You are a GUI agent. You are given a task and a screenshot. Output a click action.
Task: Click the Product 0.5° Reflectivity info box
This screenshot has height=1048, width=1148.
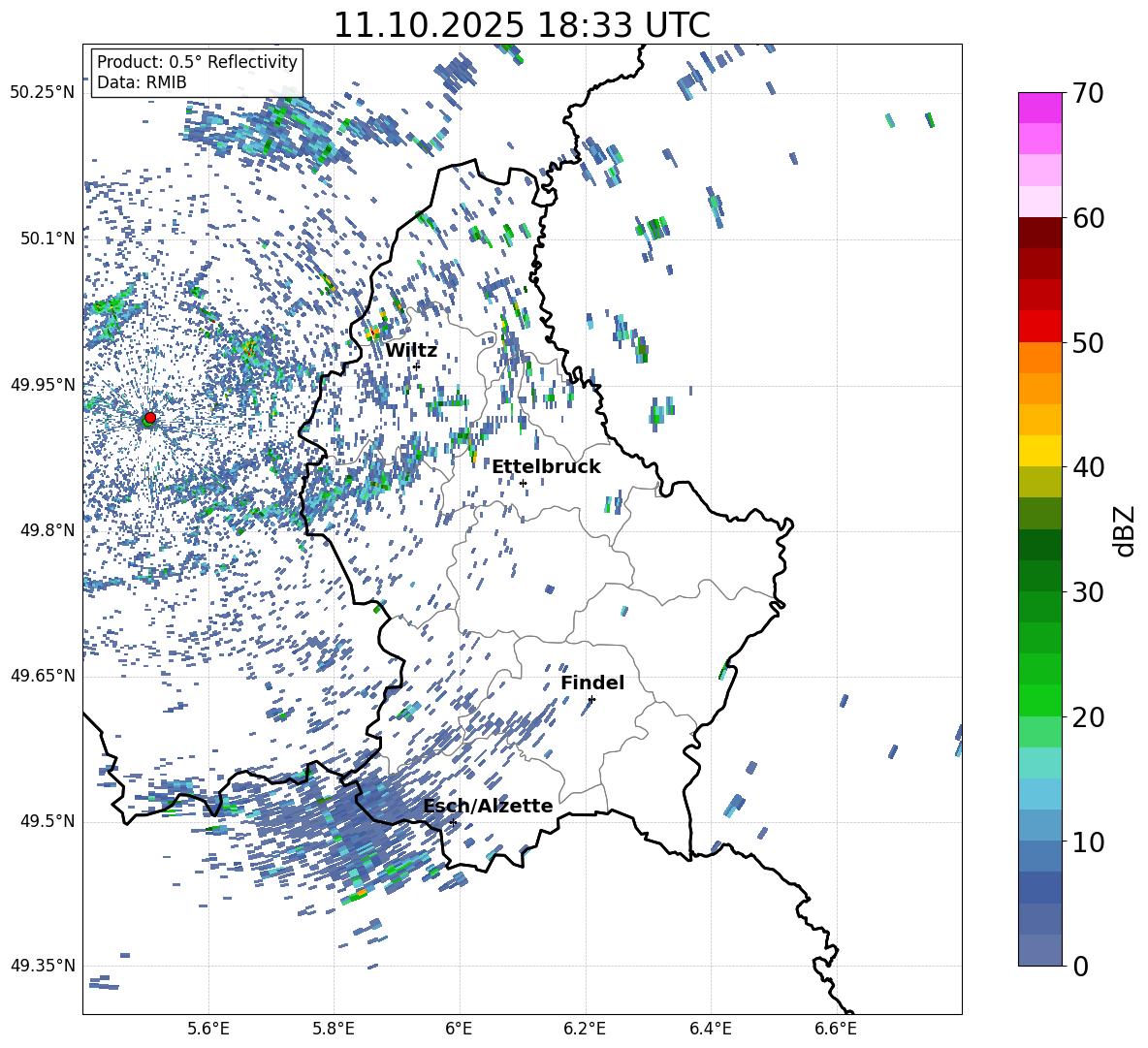tap(197, 73)
